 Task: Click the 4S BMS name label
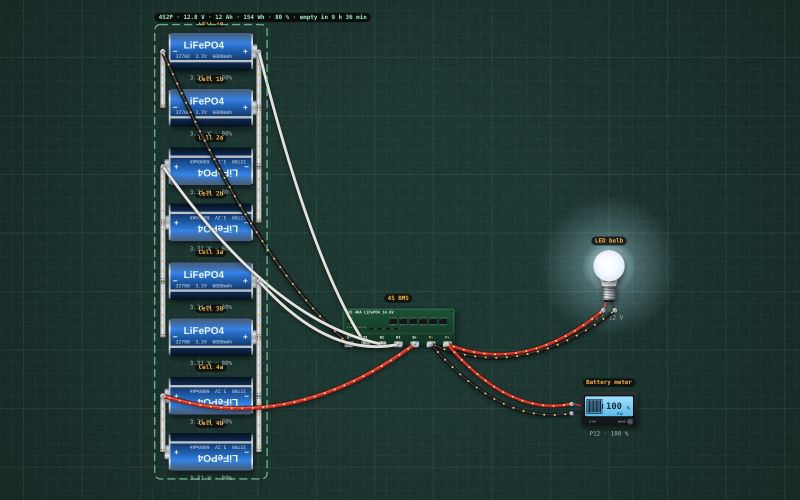398,298
